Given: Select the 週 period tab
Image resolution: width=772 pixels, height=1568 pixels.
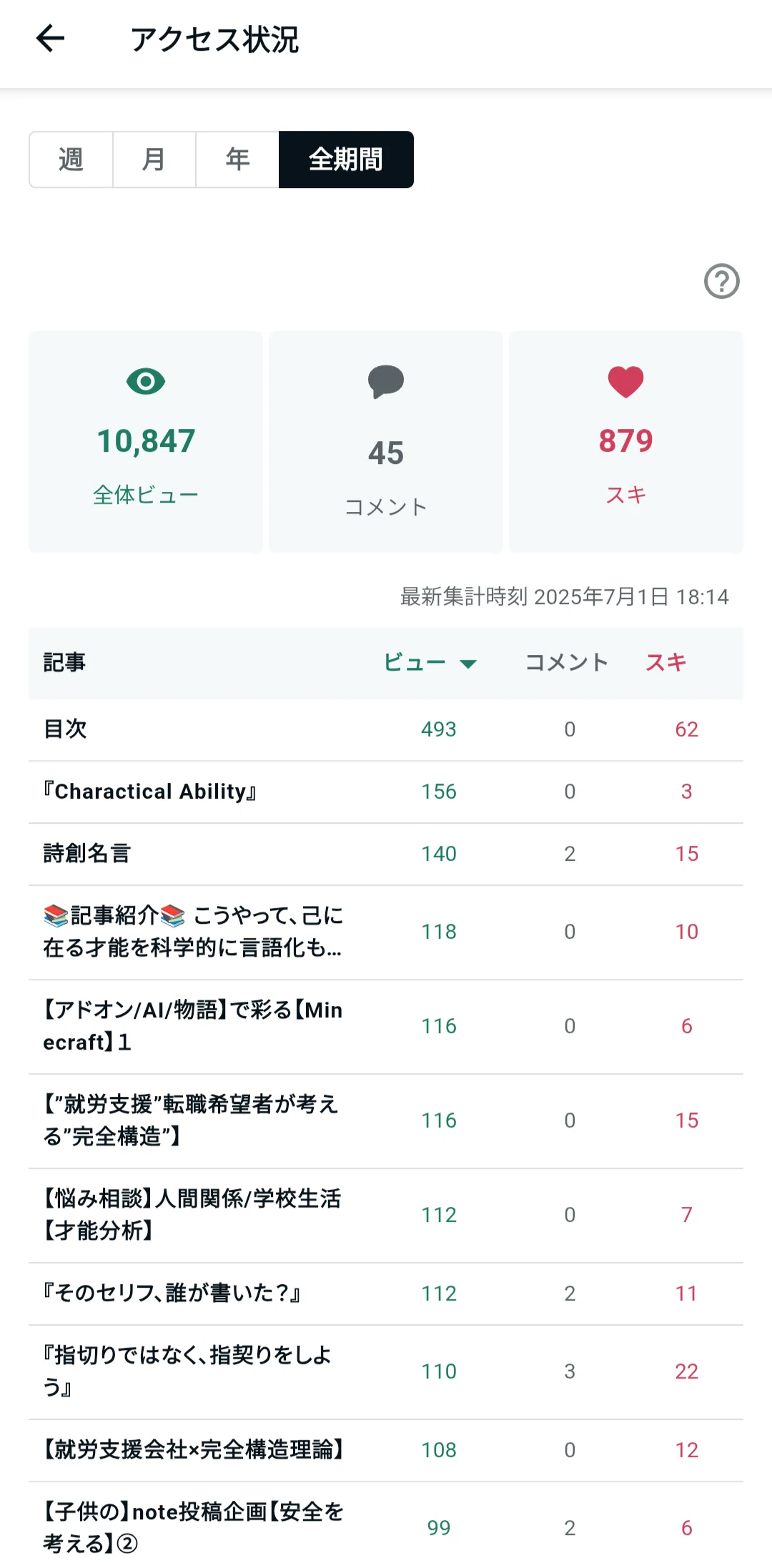Looking at the screenshot, I should pyautogui.click(x=71, y=159).
